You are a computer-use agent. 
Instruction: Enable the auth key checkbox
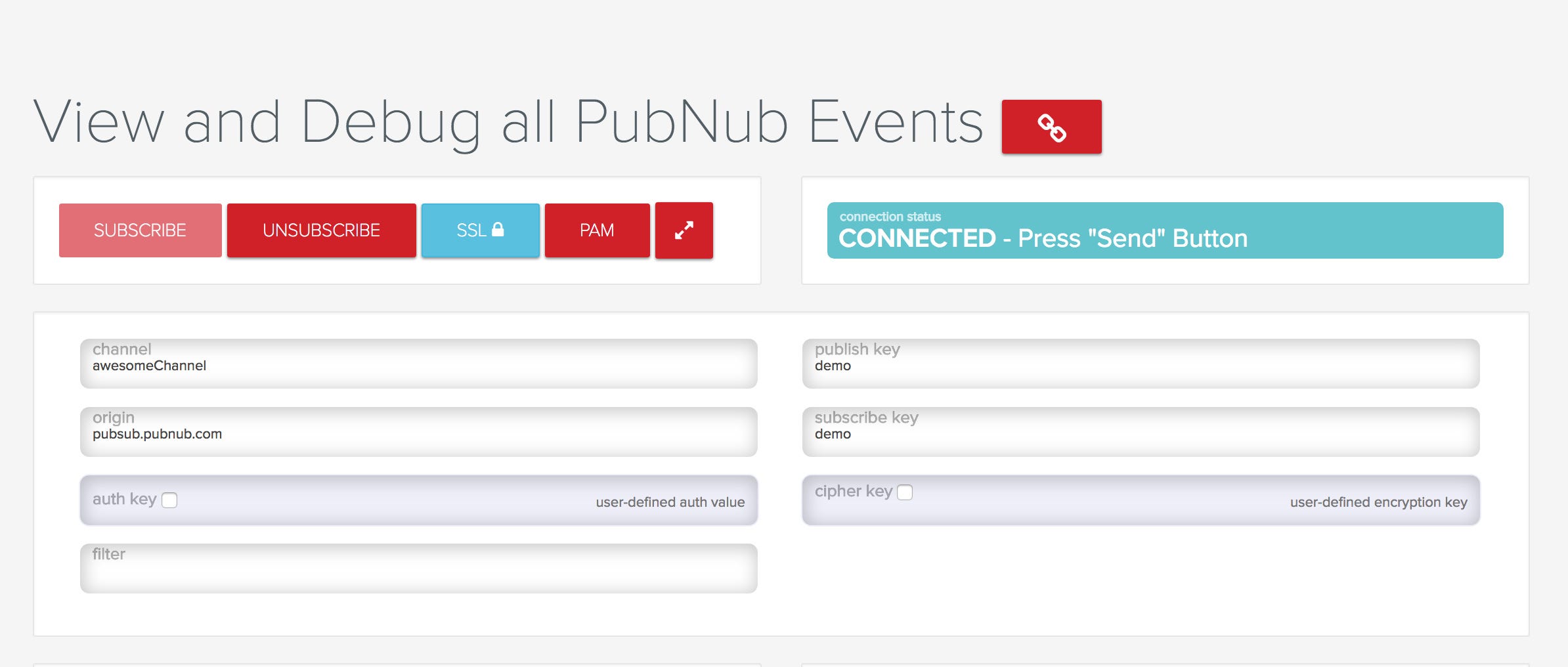[x=169, y=500]
